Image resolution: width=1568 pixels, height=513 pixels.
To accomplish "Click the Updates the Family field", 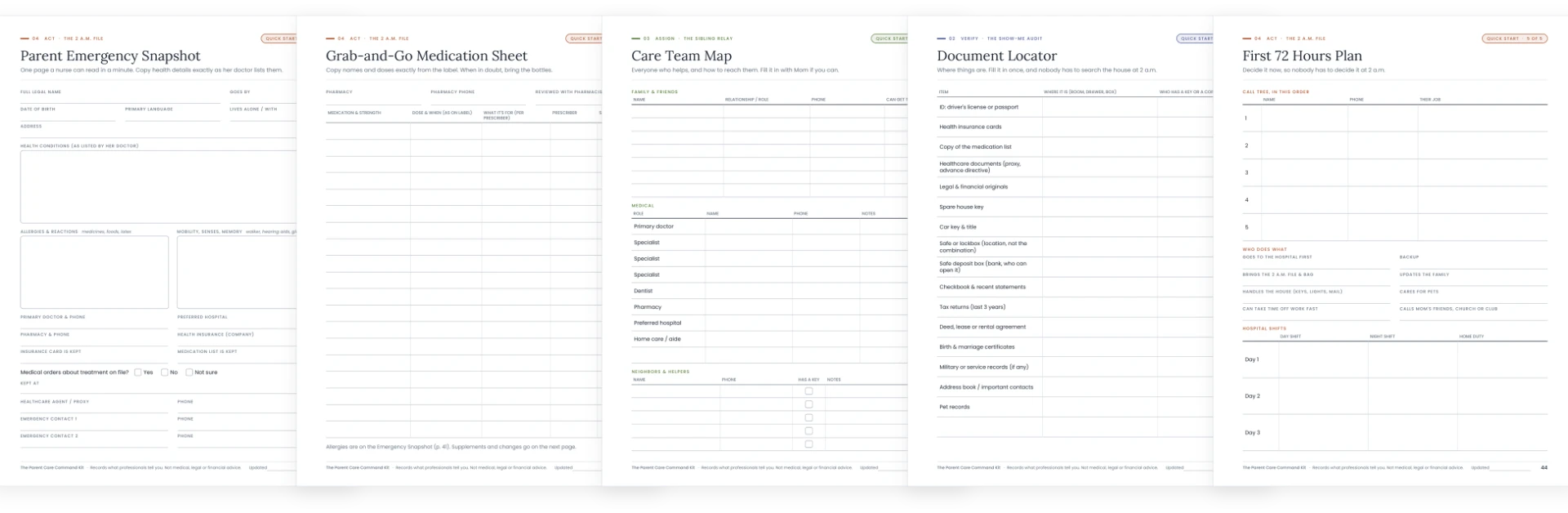I will coord(1473,279).
